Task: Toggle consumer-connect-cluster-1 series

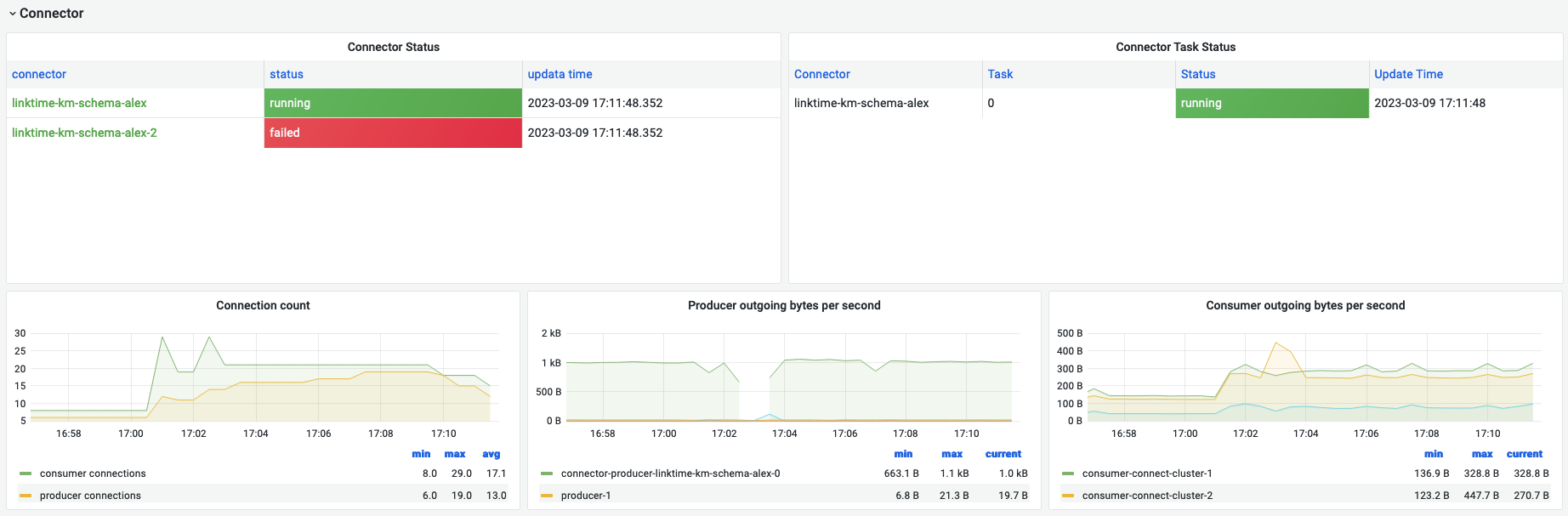Action: click(x=1147, y=473)
